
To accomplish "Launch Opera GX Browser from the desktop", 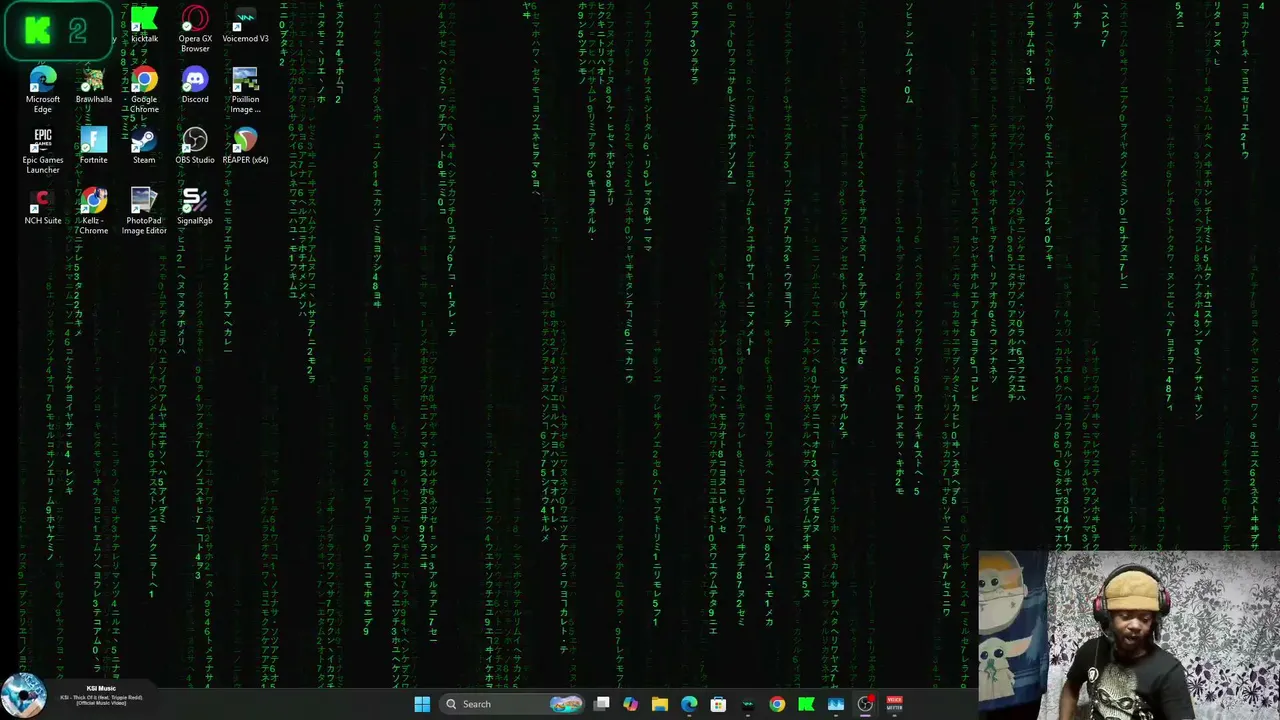I will 195,30.
